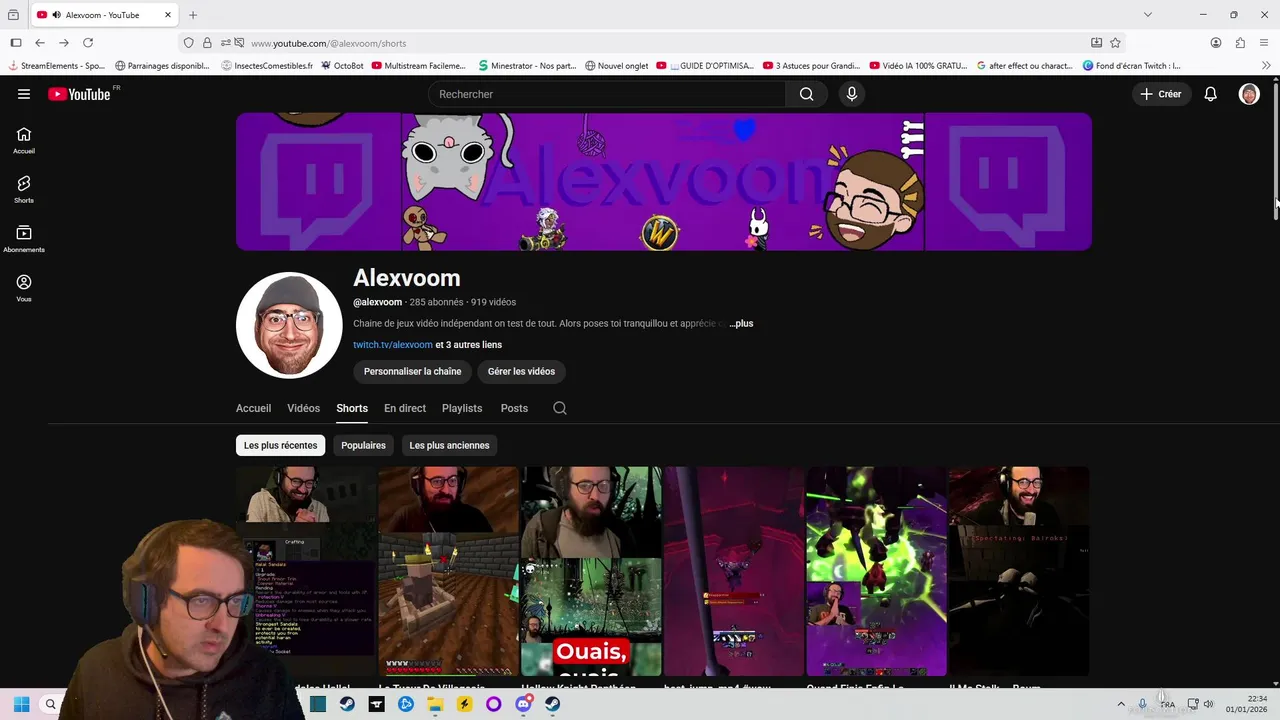Open the et 3 autres liens link
1280x720 pixels.
coord(469,345)
